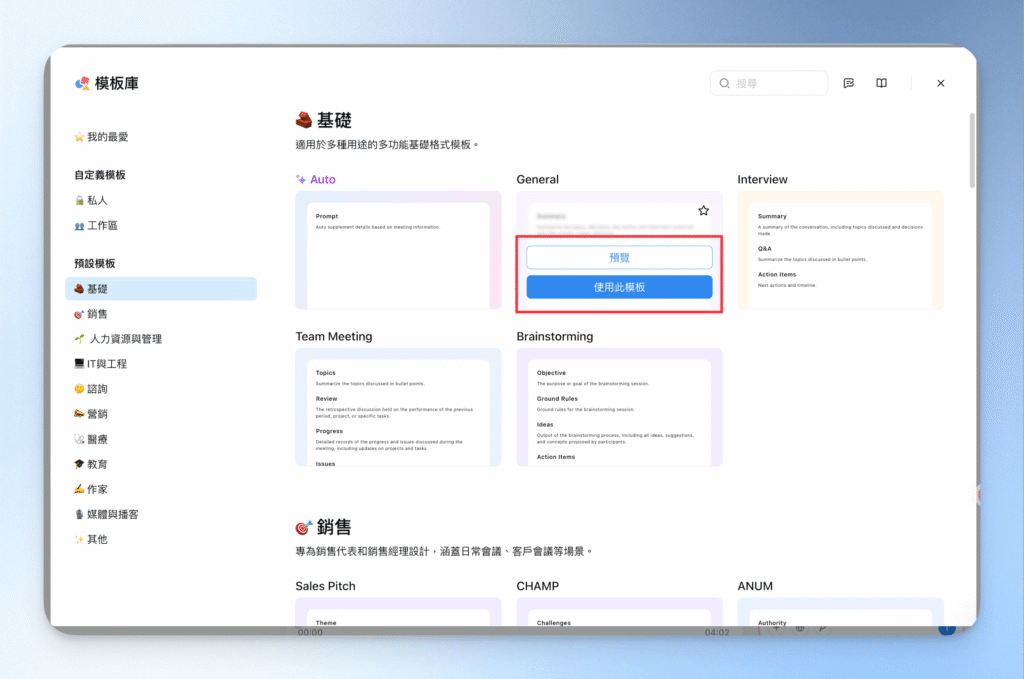The height and width of the screenshot is (679, 1024).
Task: Select the 作家 category
Action: pyautogui.click(x=91, y=489)
